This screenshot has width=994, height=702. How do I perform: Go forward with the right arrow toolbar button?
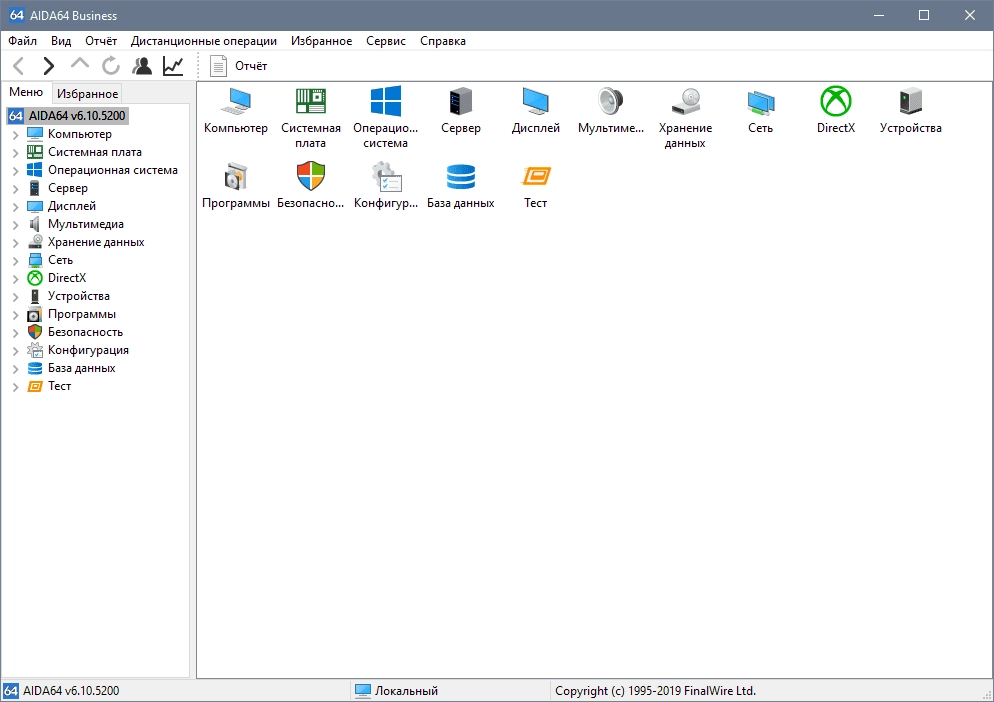pyautogui.click(x=49, y=66)
